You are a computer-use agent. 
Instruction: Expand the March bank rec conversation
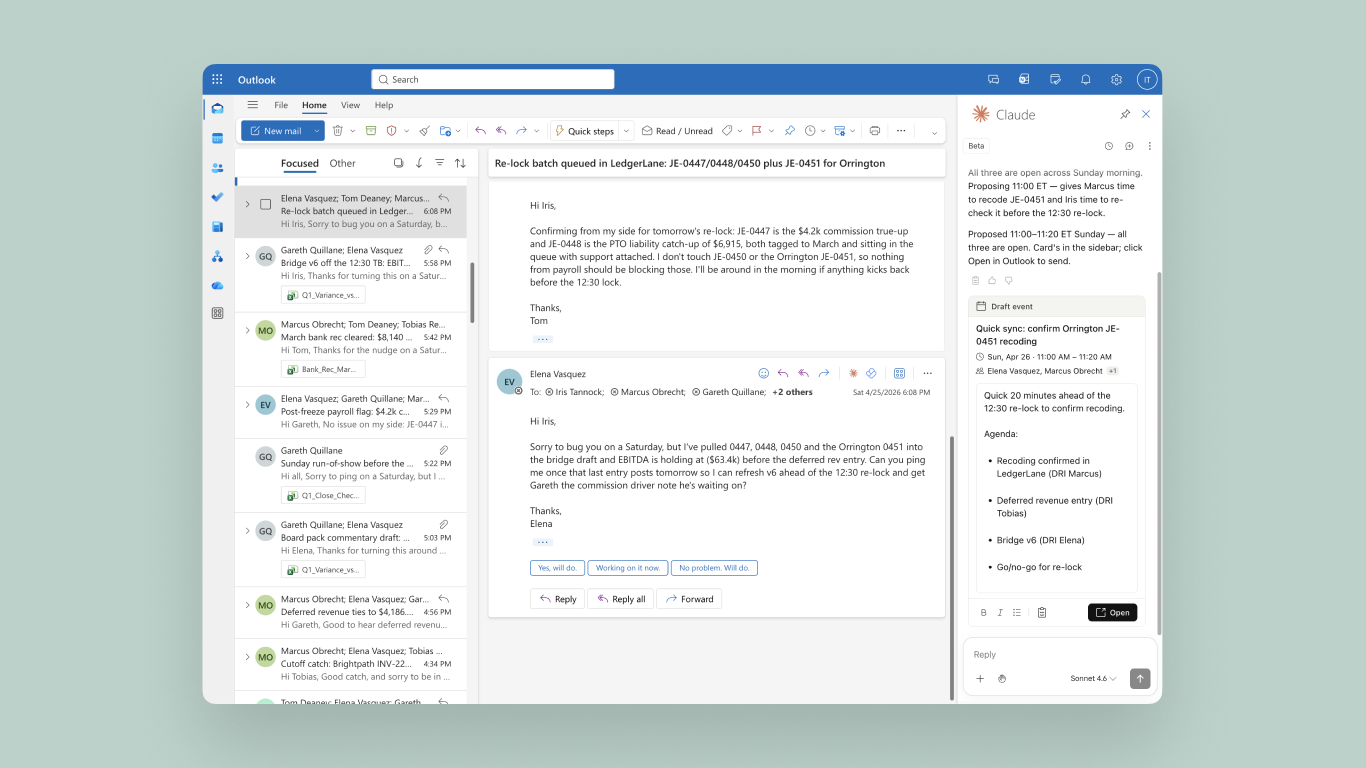point(247,330)
